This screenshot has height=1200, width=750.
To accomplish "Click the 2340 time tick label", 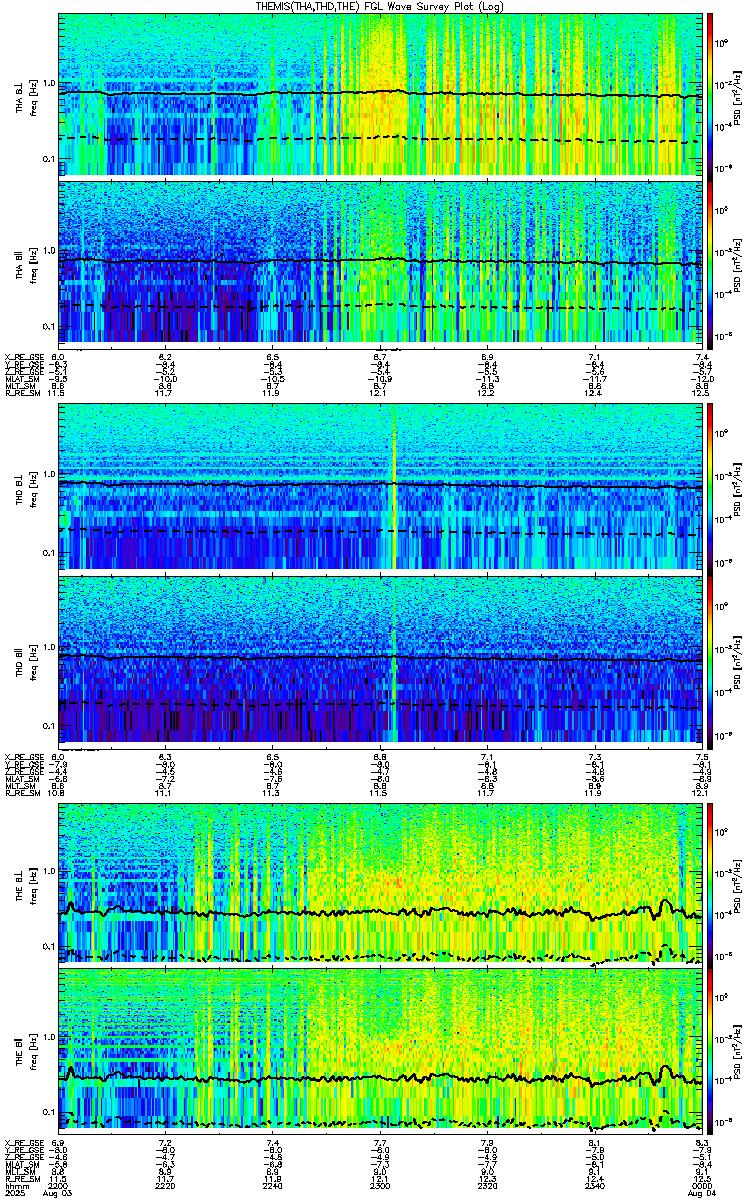I will [x=595, y=1184].
